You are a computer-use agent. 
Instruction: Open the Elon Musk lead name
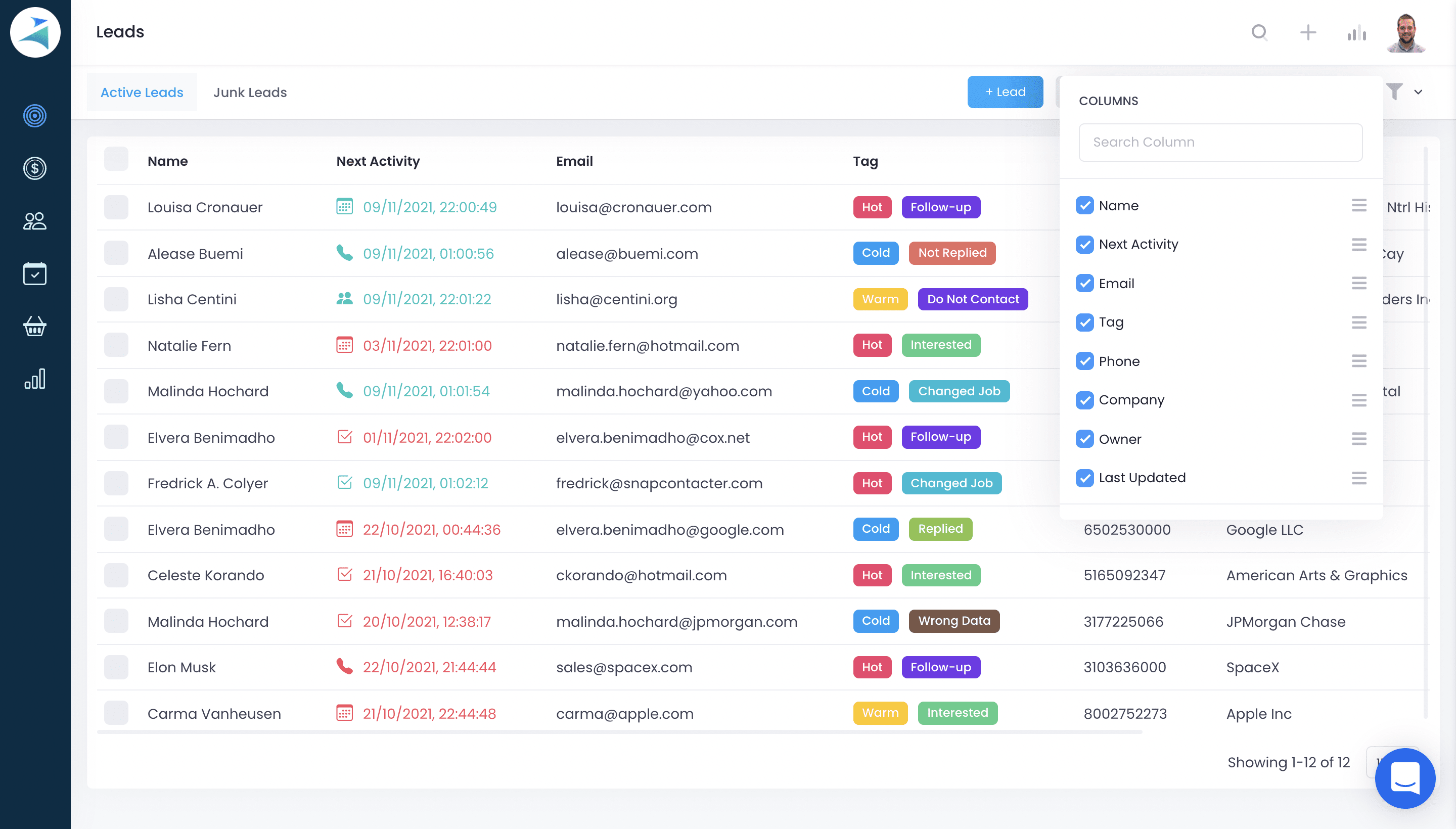point(181,667)
